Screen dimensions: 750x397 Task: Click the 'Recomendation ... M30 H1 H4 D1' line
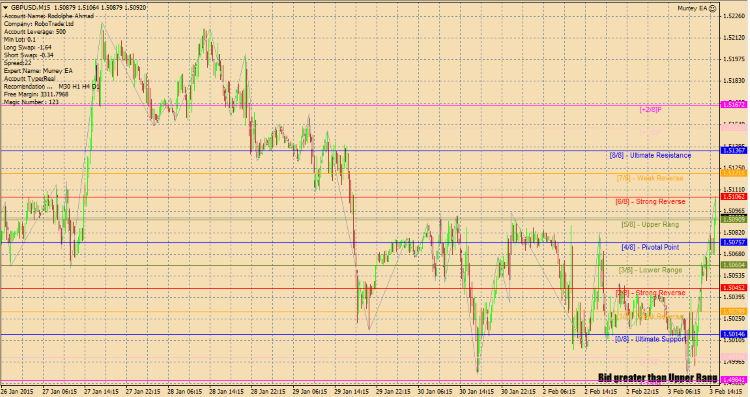pyautogui.click(x=52, y=87)
